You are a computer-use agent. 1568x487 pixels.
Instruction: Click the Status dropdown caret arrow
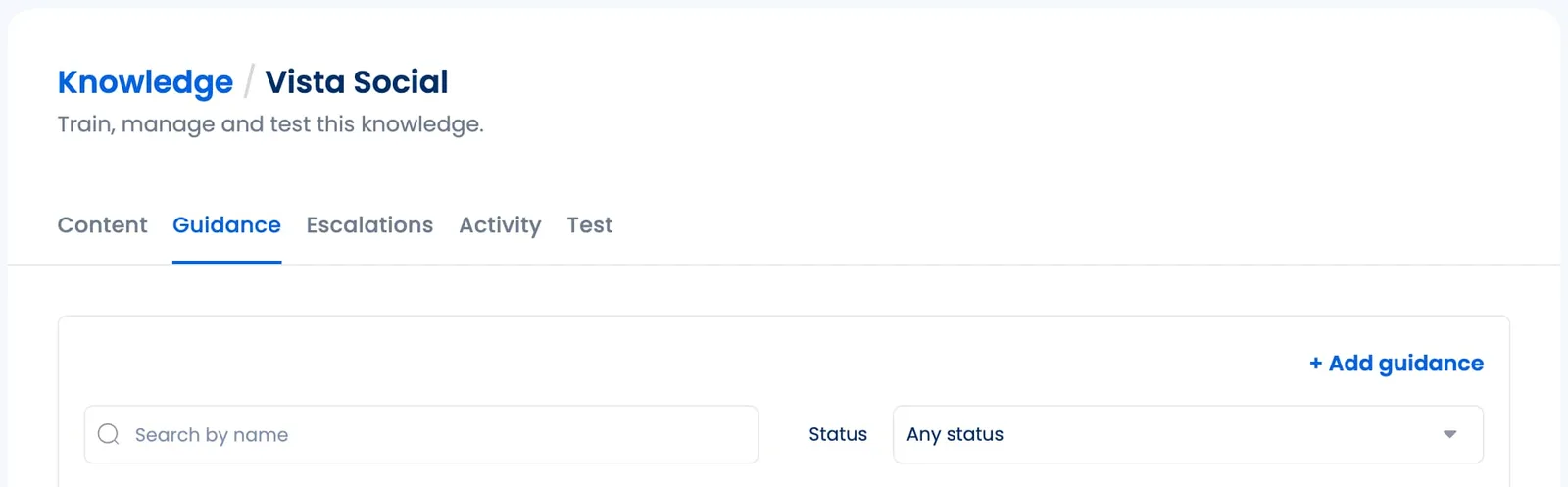pos(1449,434)
